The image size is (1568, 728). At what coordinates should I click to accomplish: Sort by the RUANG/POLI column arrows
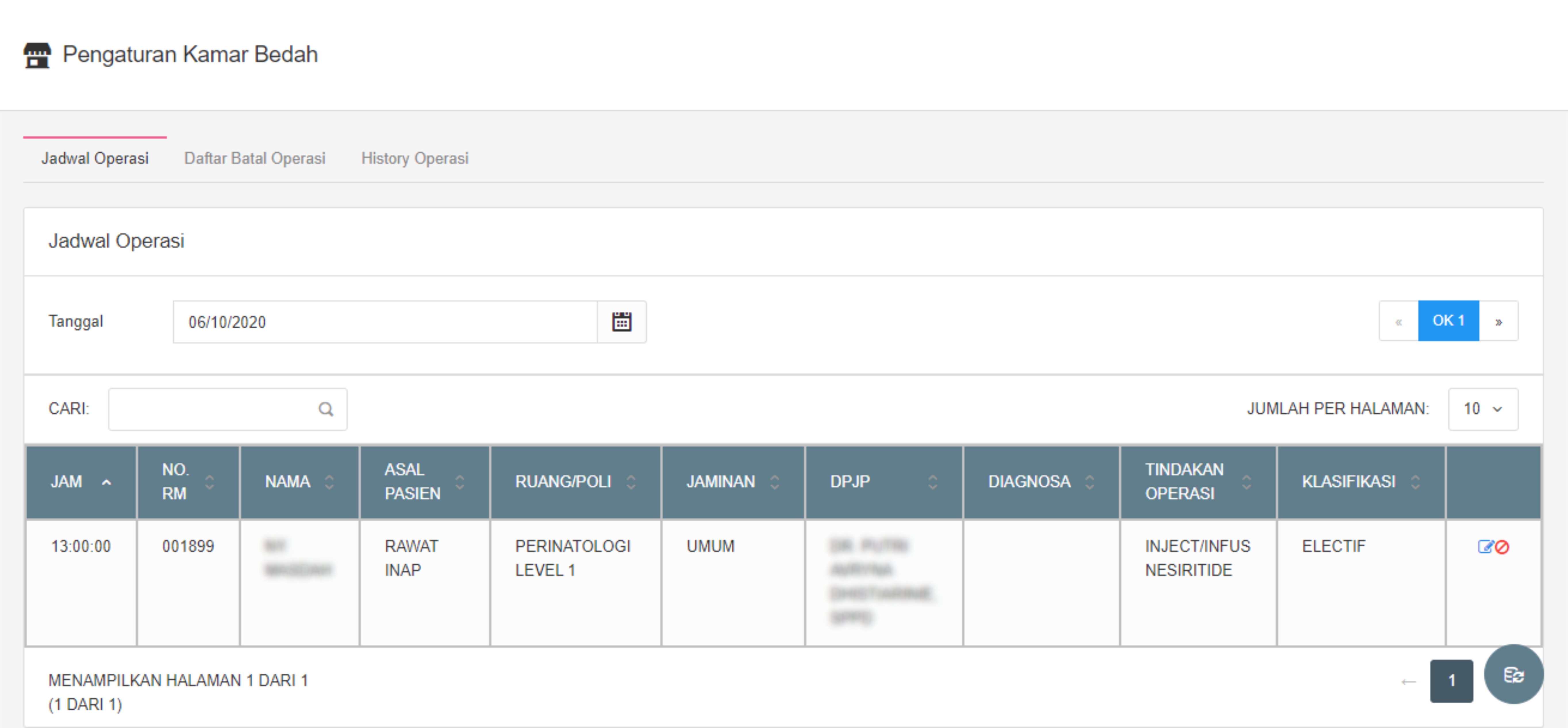pyautogui.click(x=631, y=482)
